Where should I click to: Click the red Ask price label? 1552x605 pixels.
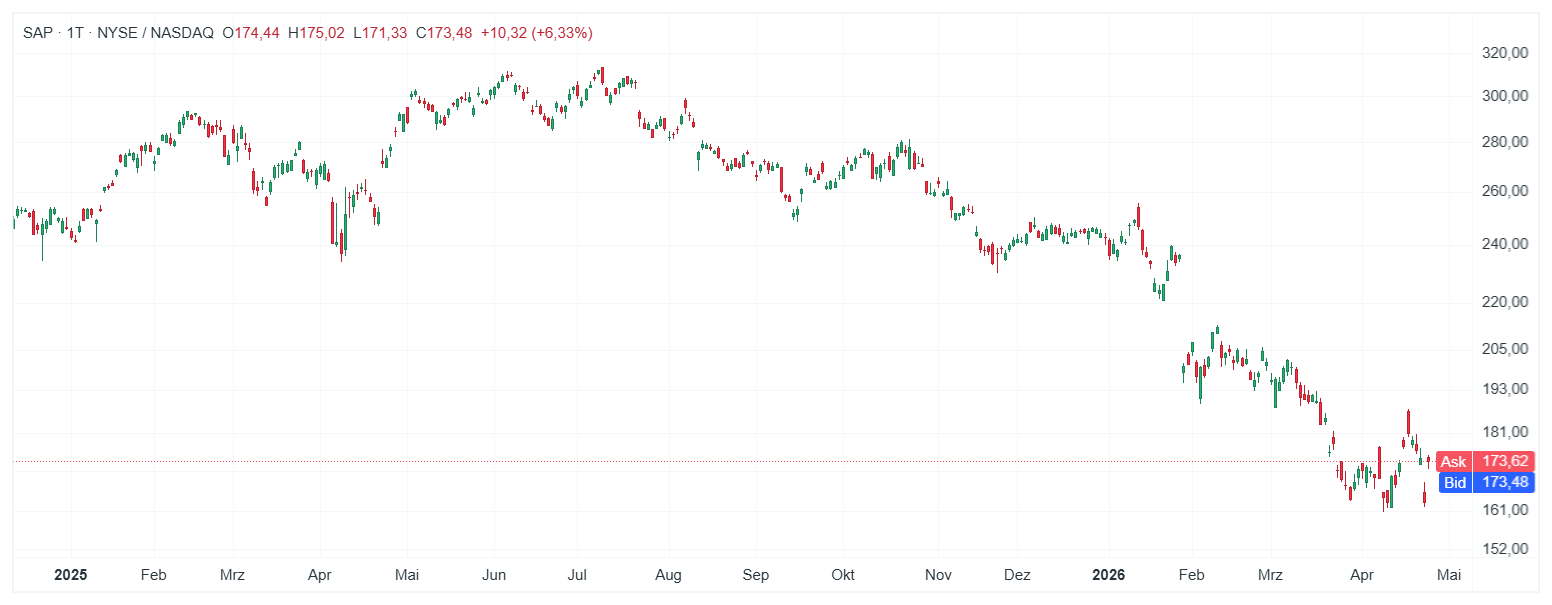1484,461
